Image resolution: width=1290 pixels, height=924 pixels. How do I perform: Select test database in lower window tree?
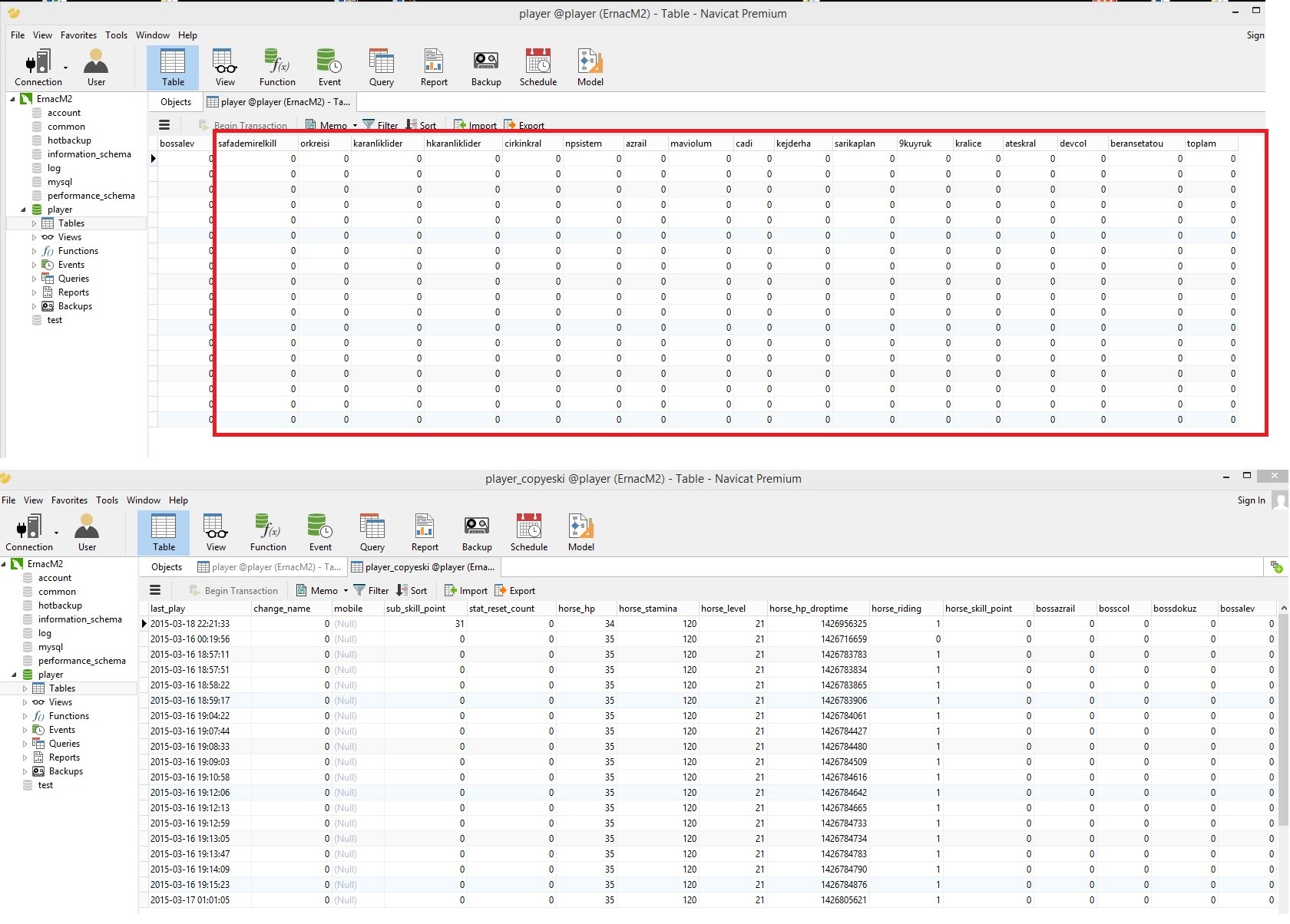point(45,785)
